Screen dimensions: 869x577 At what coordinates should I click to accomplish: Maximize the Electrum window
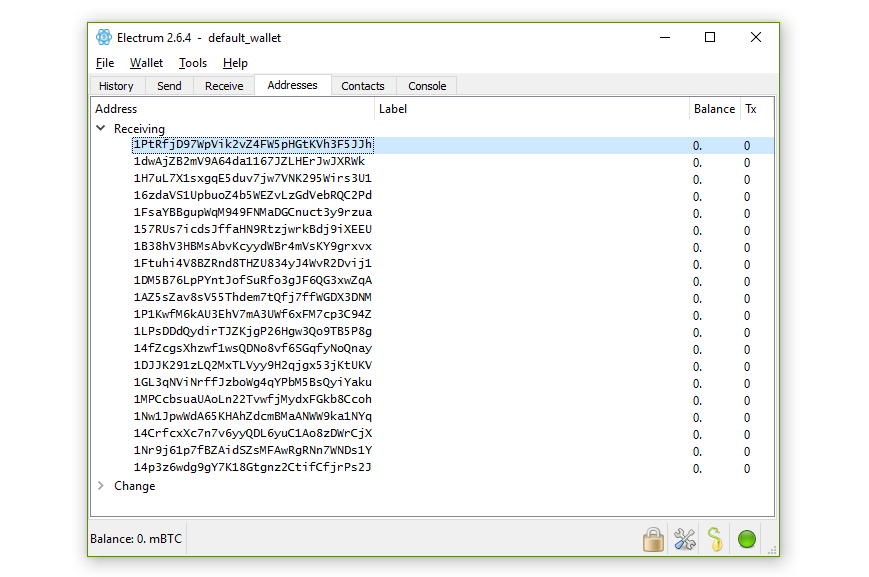tap(710, 37)
